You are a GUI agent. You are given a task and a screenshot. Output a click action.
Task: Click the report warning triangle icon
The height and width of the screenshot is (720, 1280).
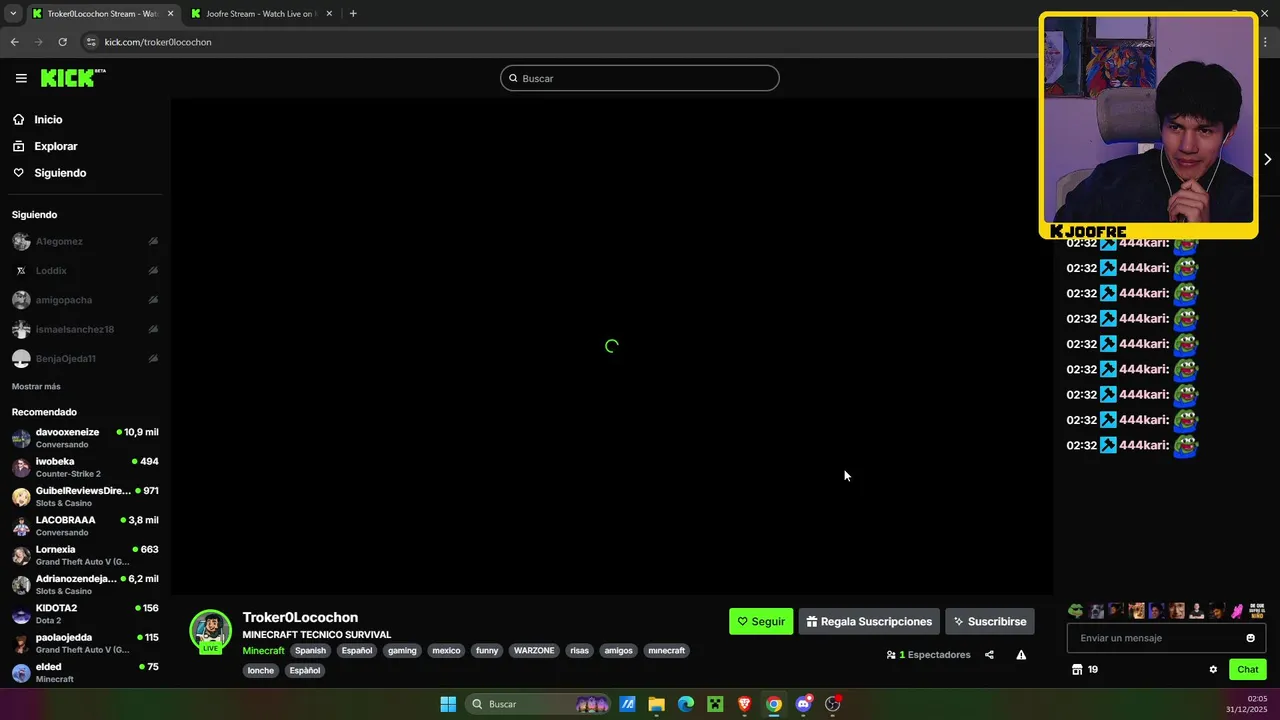pyautogui.click(x=1021, y=655)
